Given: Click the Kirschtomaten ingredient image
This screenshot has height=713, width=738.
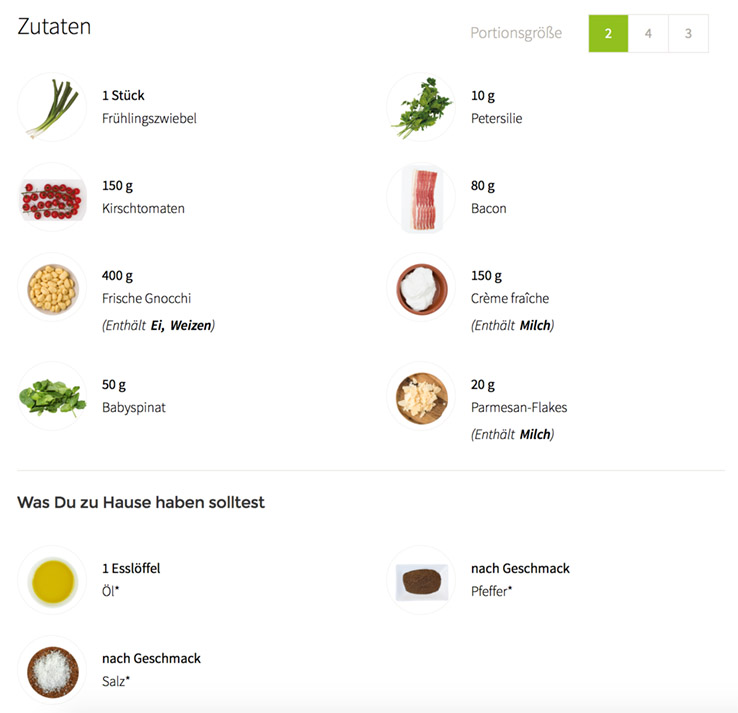Looking at the screenshot, I should pyautogui.click(x=52, y=197).
